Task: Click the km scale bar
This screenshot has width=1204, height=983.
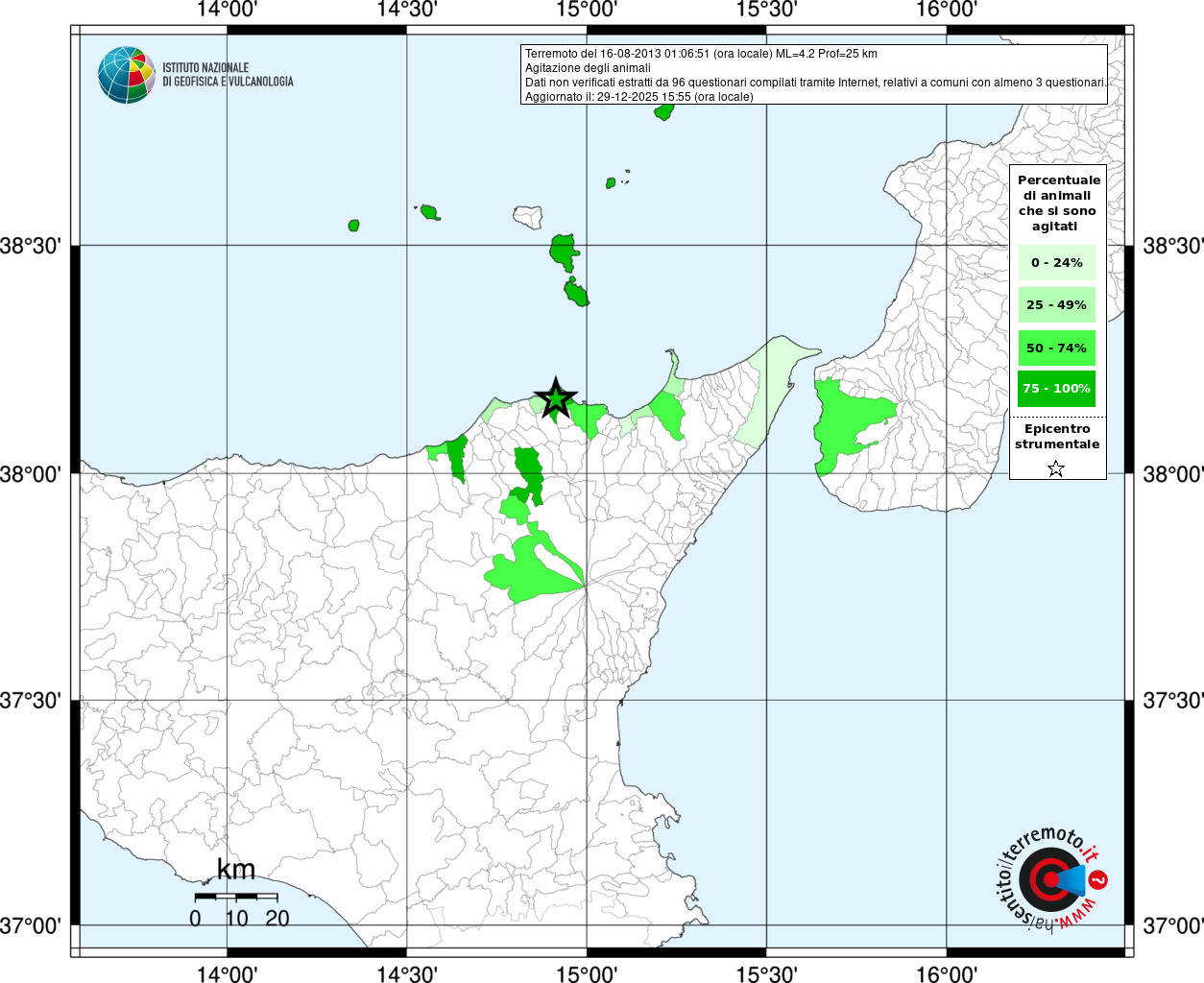Action: point(236,897)
